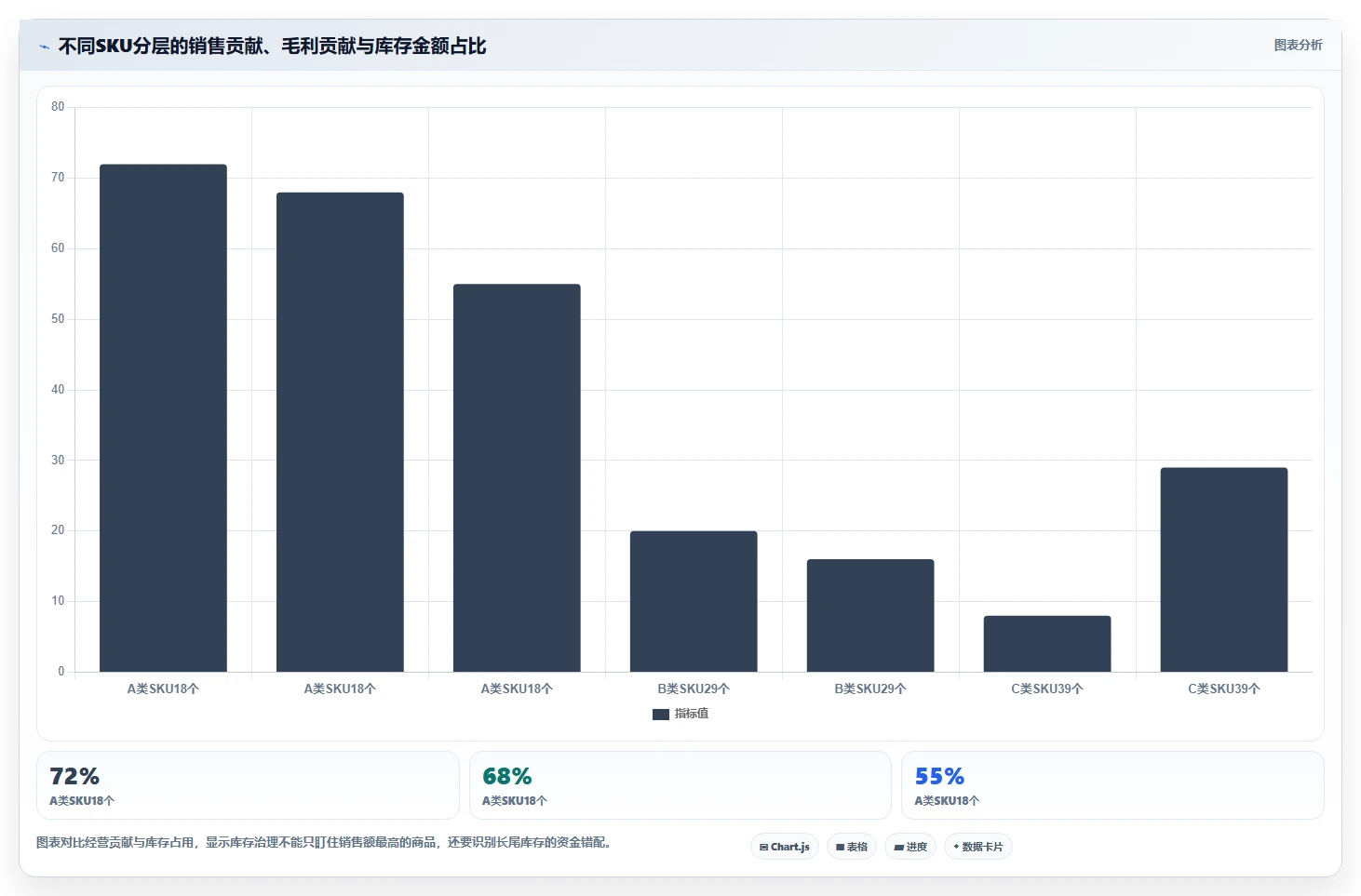Click the sparkle icon in the 数据卡片 chip
The image size is (1361, 896).
[x=956, y=847]
